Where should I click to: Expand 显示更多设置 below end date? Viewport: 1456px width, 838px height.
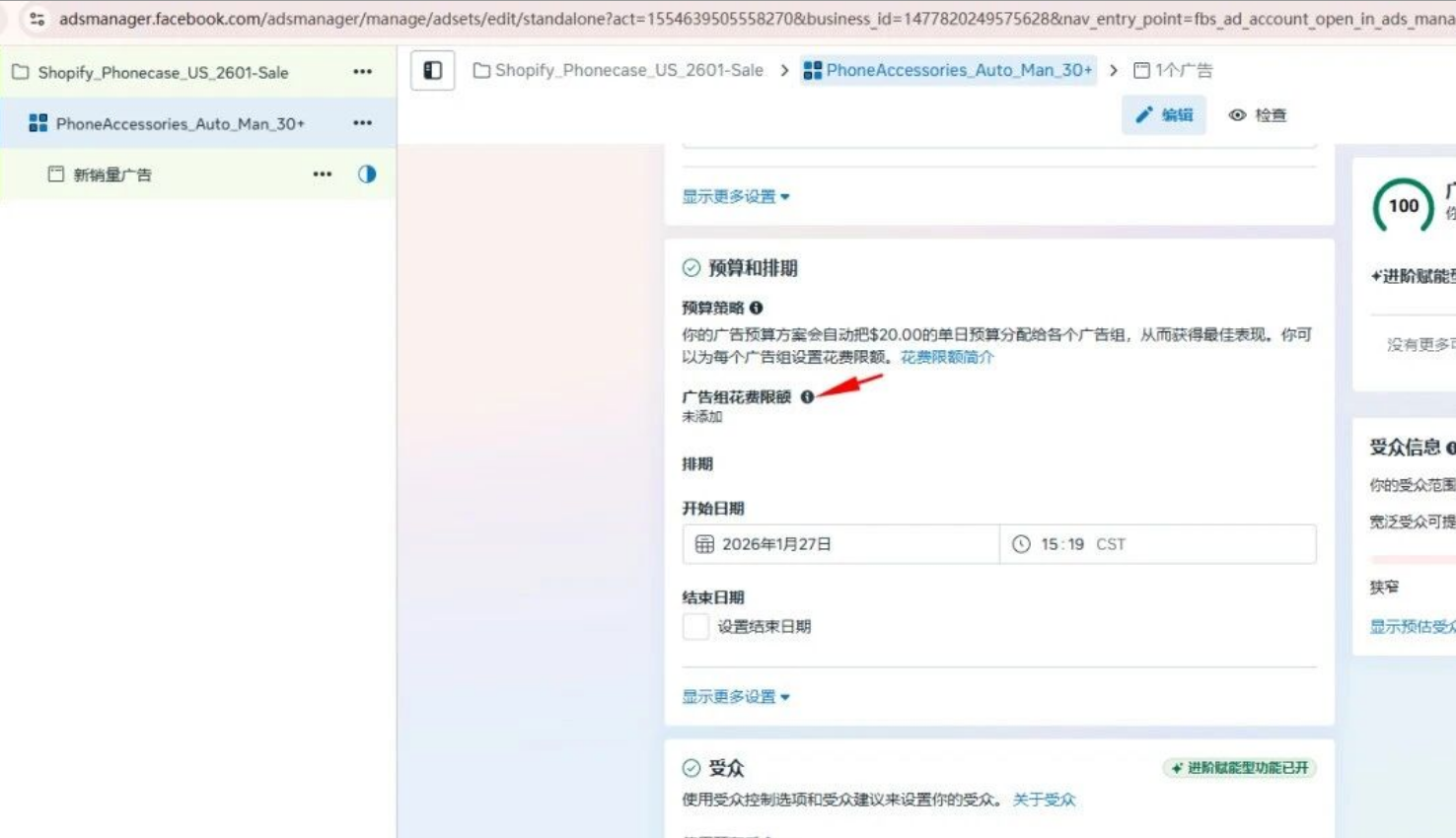tap(736, 697)
